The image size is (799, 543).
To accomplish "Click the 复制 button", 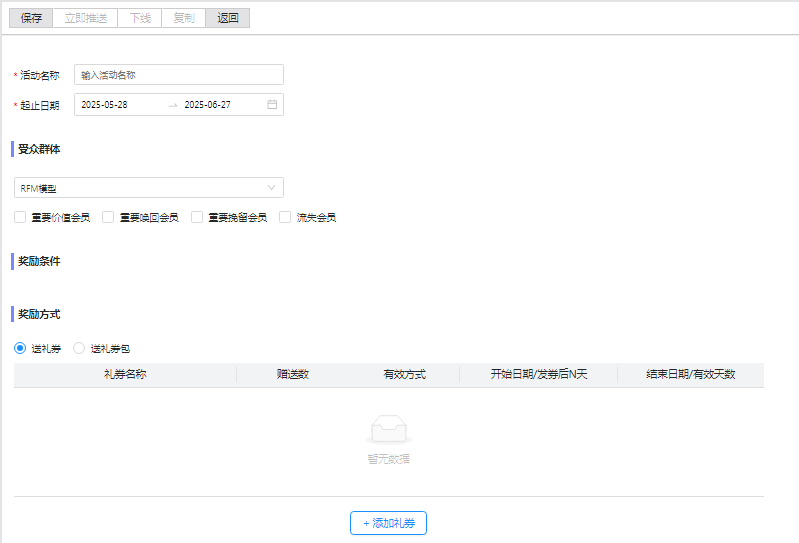I will click(184, 18).
